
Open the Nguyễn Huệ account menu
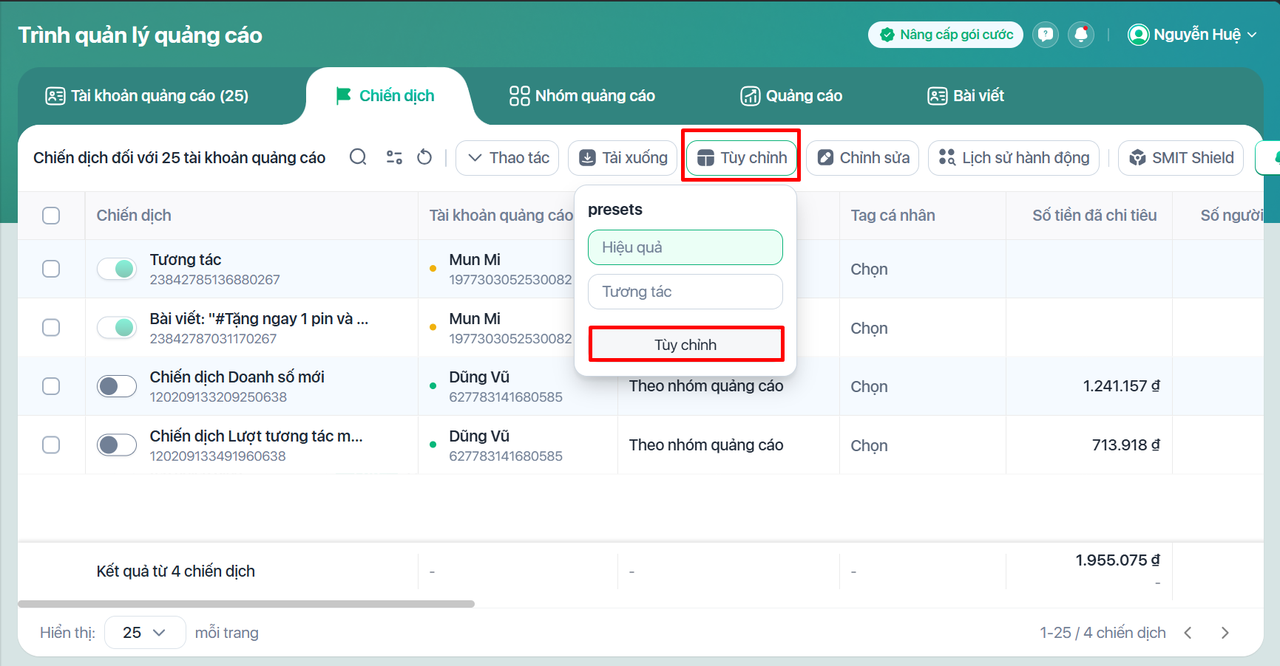point(1192,35)
